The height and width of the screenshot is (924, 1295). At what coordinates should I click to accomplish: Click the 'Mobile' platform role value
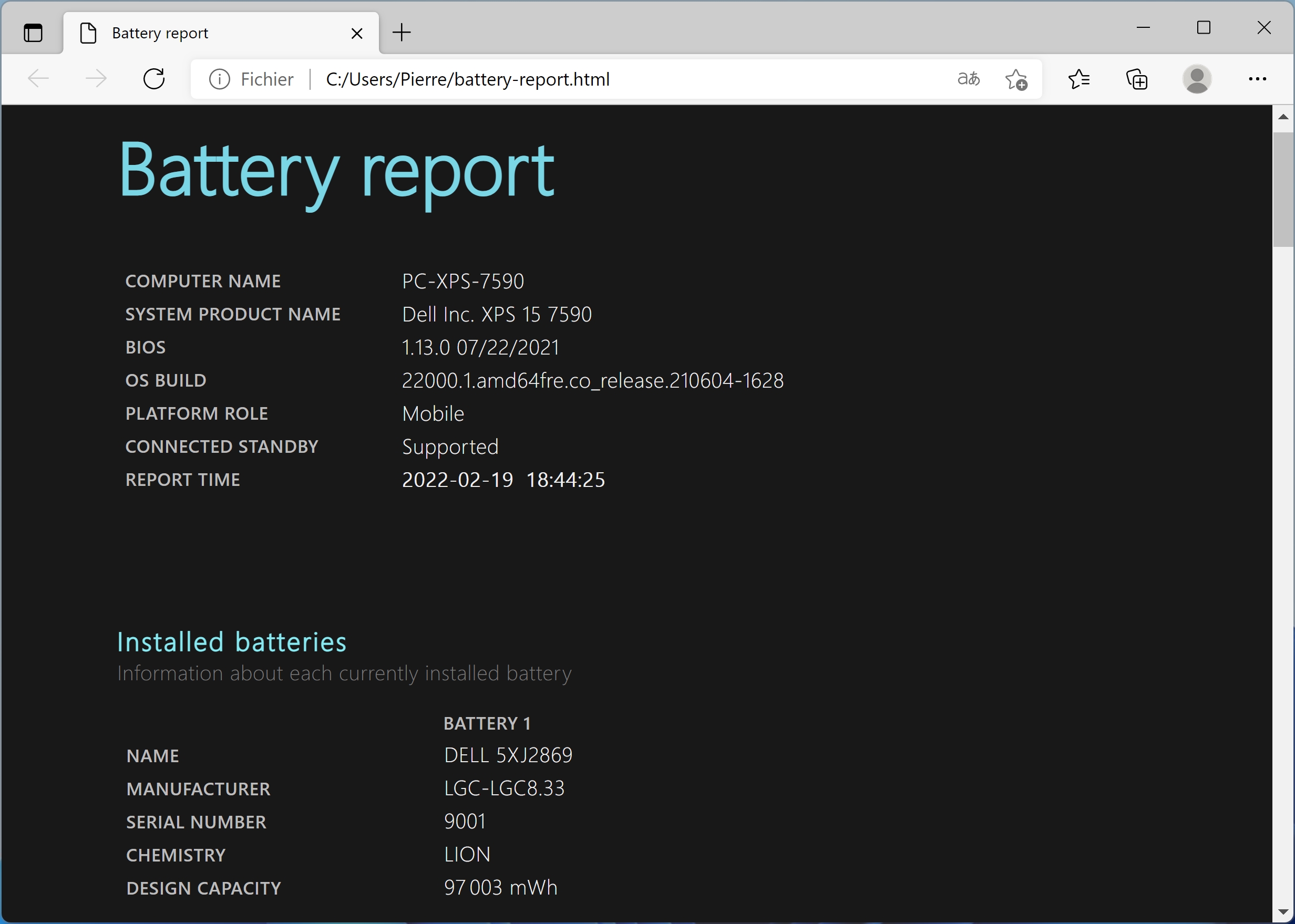click(433, 413)
